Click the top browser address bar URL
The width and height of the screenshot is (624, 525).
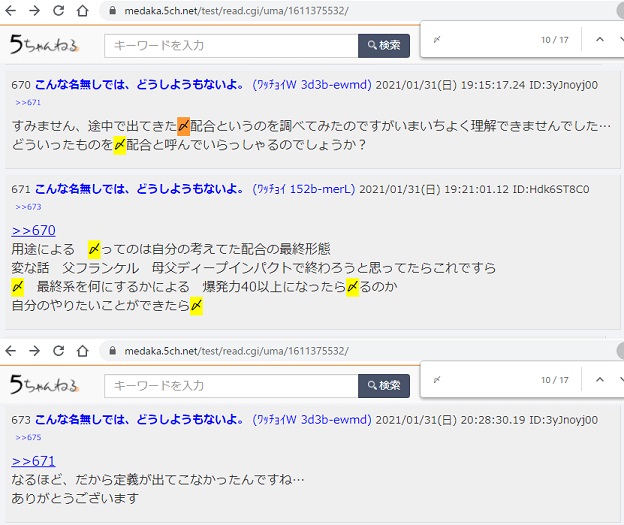(236, 11)
